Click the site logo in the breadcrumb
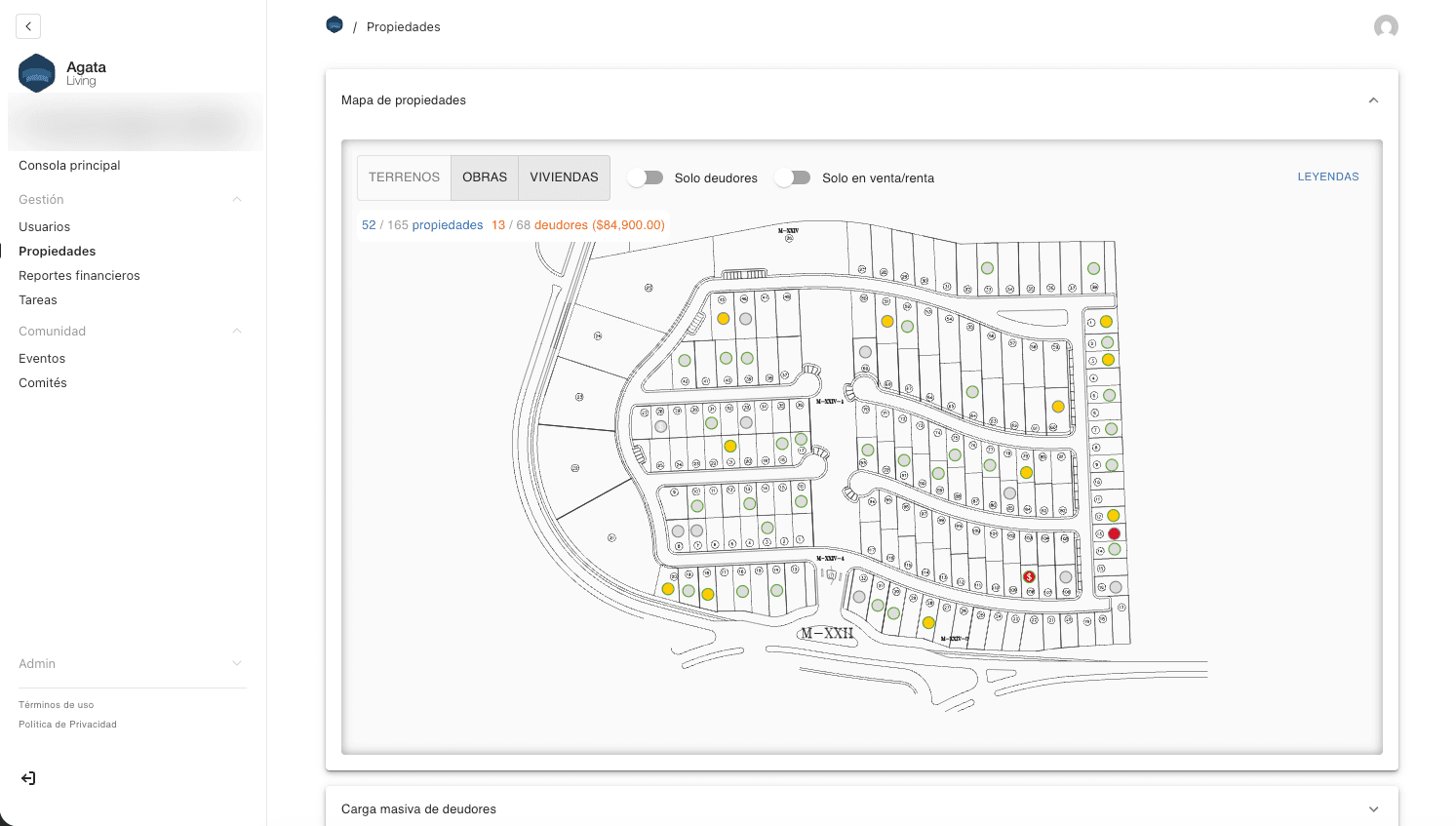The width and height of the screenshot is (1456, 826). pyautogui.click(x=334, y=24)
